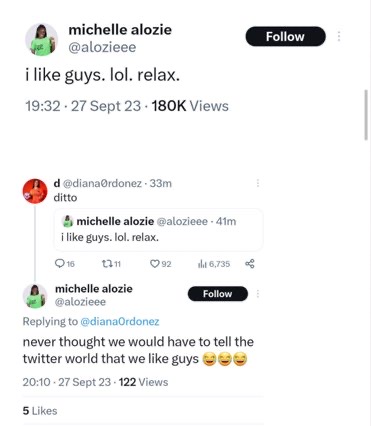Viewport: 371px width, 426px height.
Task: Follow michelle alozie from the reply tweet
Action: [x=218, y=294]
